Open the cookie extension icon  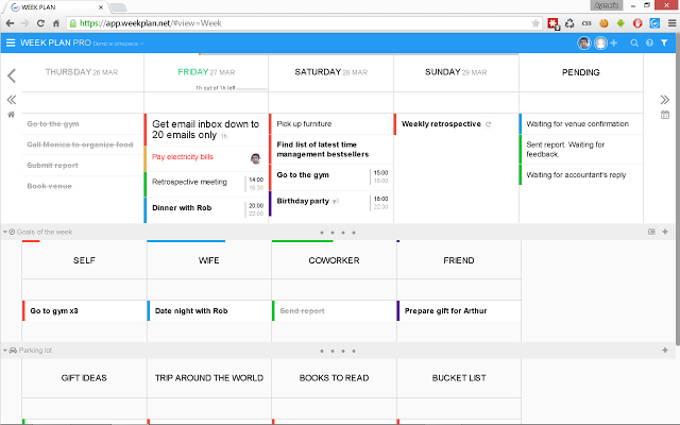coord(604,23)
